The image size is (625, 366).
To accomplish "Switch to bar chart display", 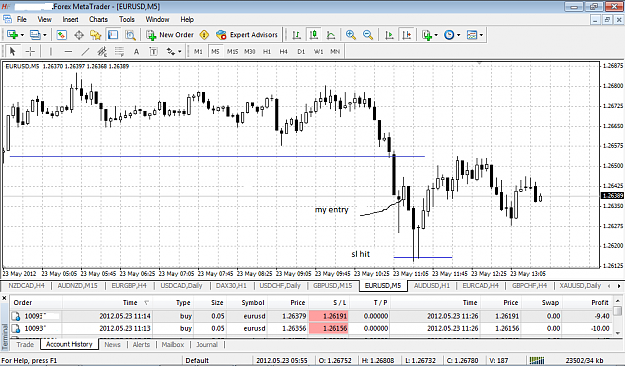I will (297, 35).
